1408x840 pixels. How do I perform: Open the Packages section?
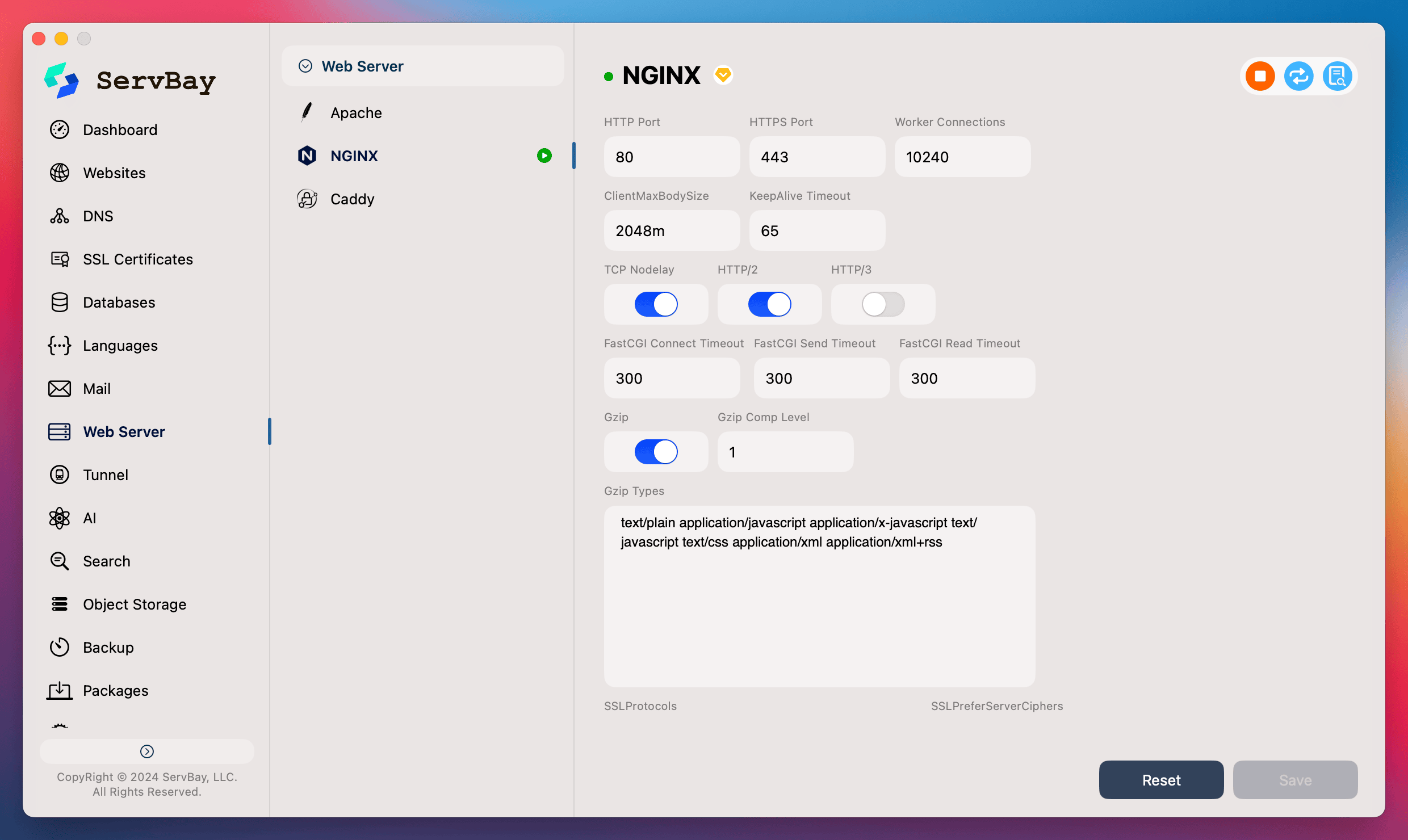[x=115, y=691]
